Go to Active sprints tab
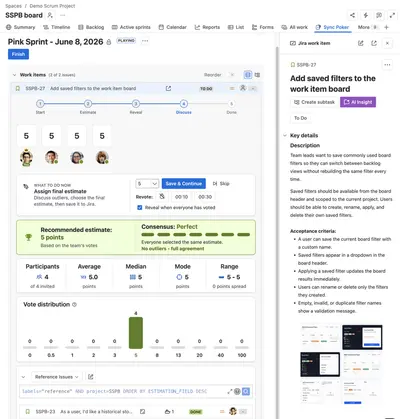Image resolution: width=400 pixels, height=419 pixels. click(131, 27)
